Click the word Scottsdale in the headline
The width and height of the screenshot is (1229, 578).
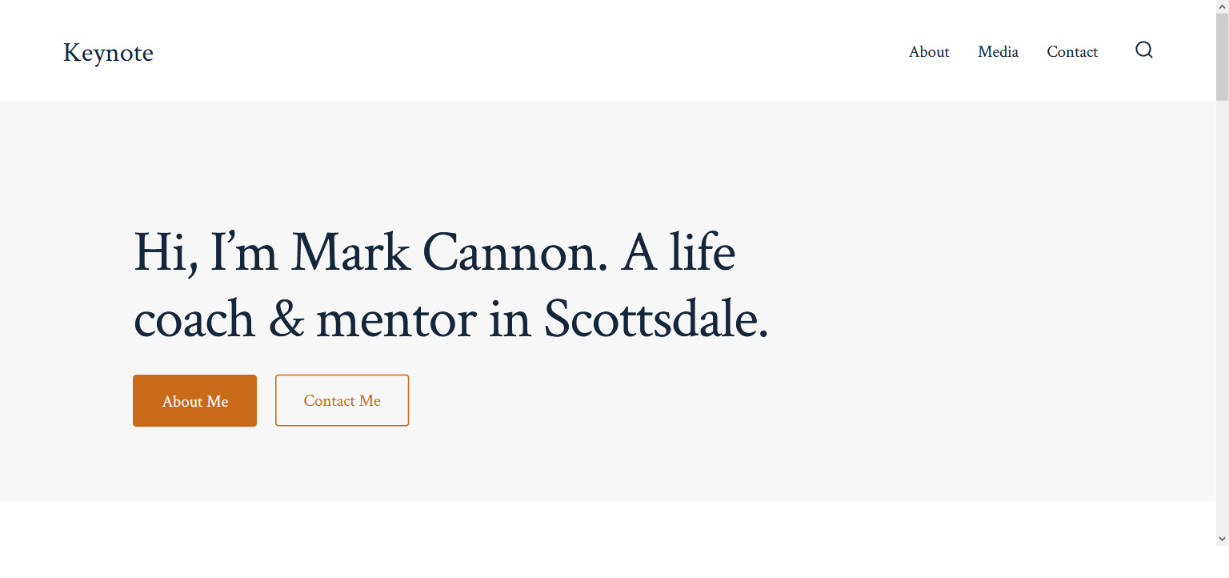[x=656, y=320]
